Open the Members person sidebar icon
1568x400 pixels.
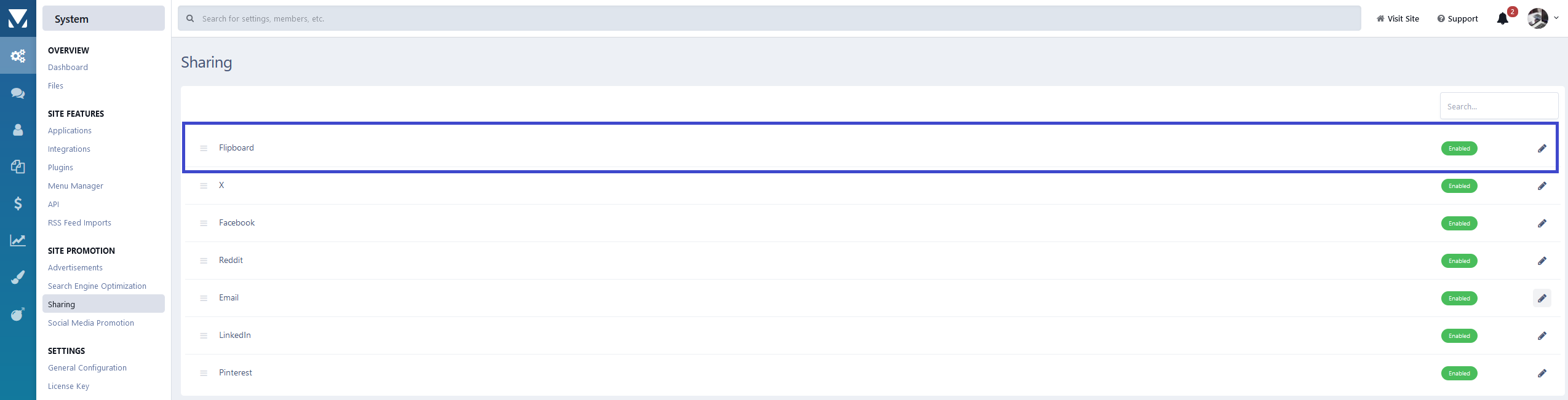18,130
